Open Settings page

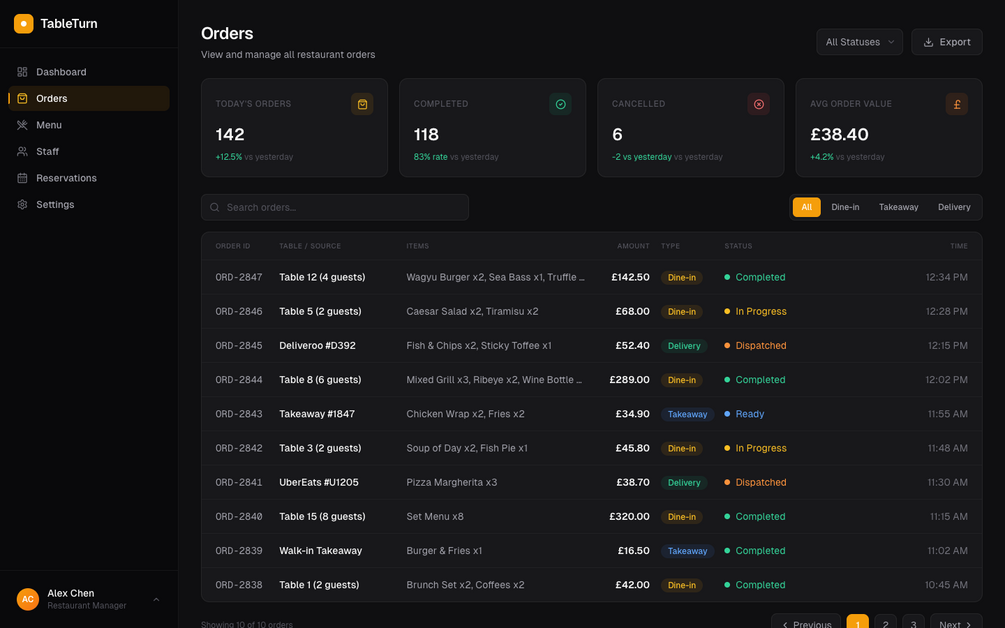89,204
